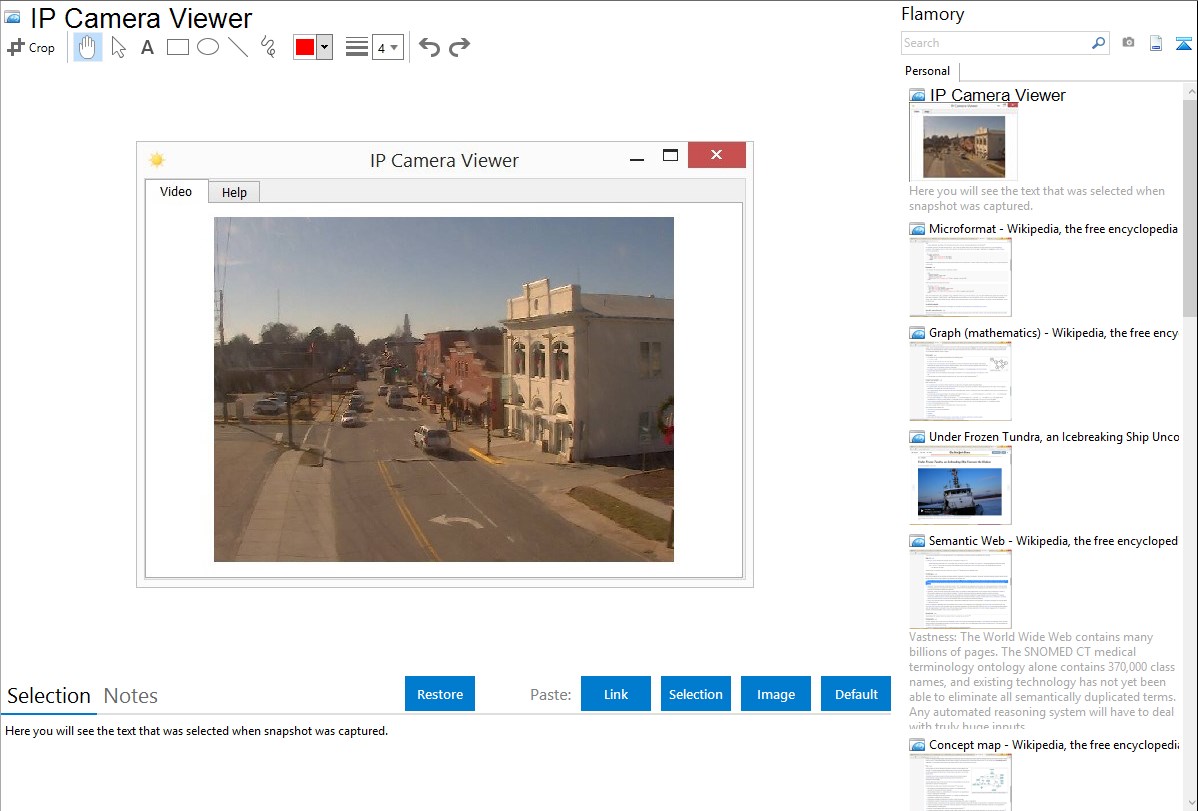Click the 'Semantic Web - Wikipedia' snapshot title
This screenshot has width=1198, height=811.
click(x=1053, y=541)
